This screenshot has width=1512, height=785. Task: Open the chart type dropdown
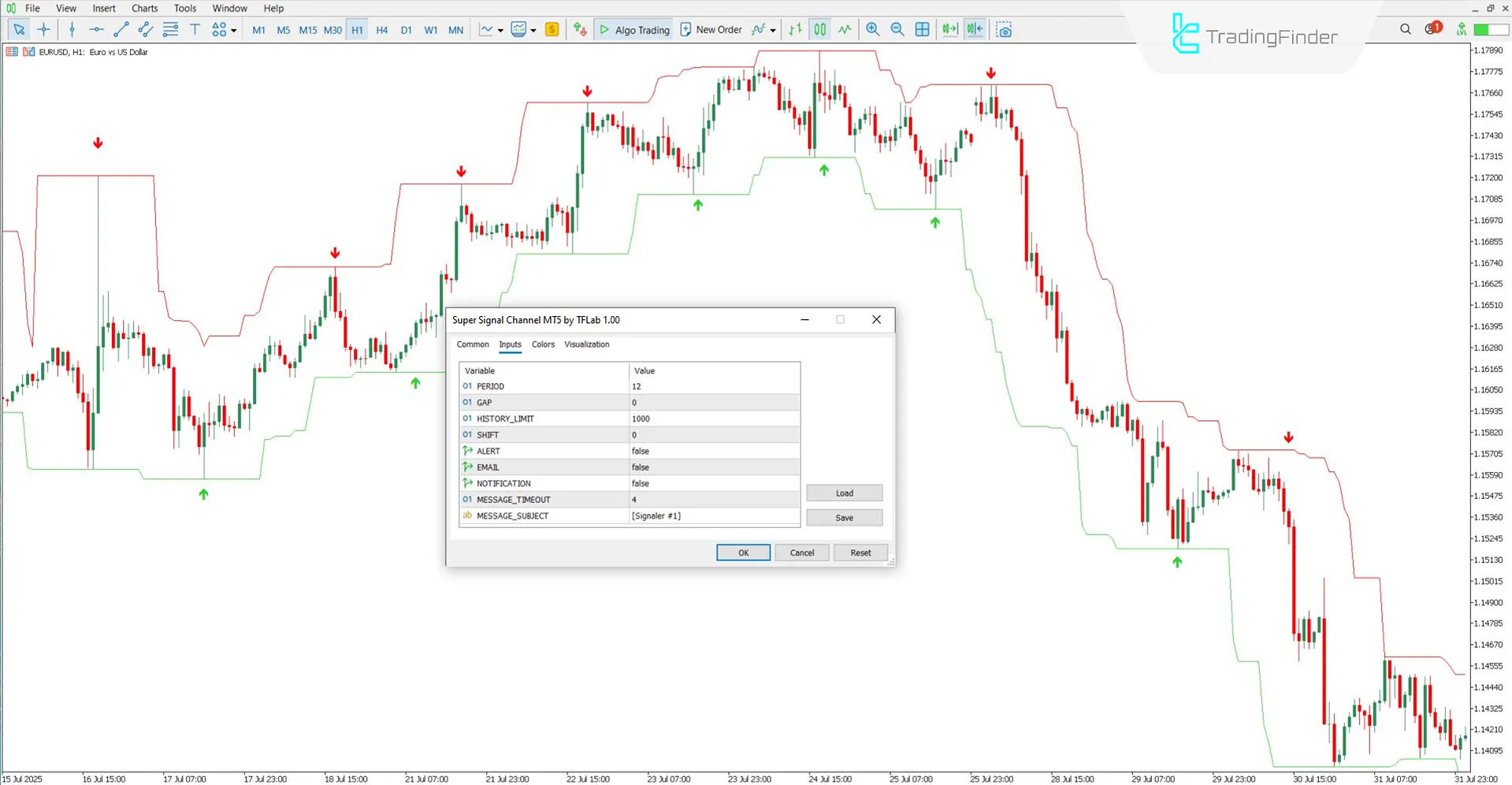click(501, 29)
